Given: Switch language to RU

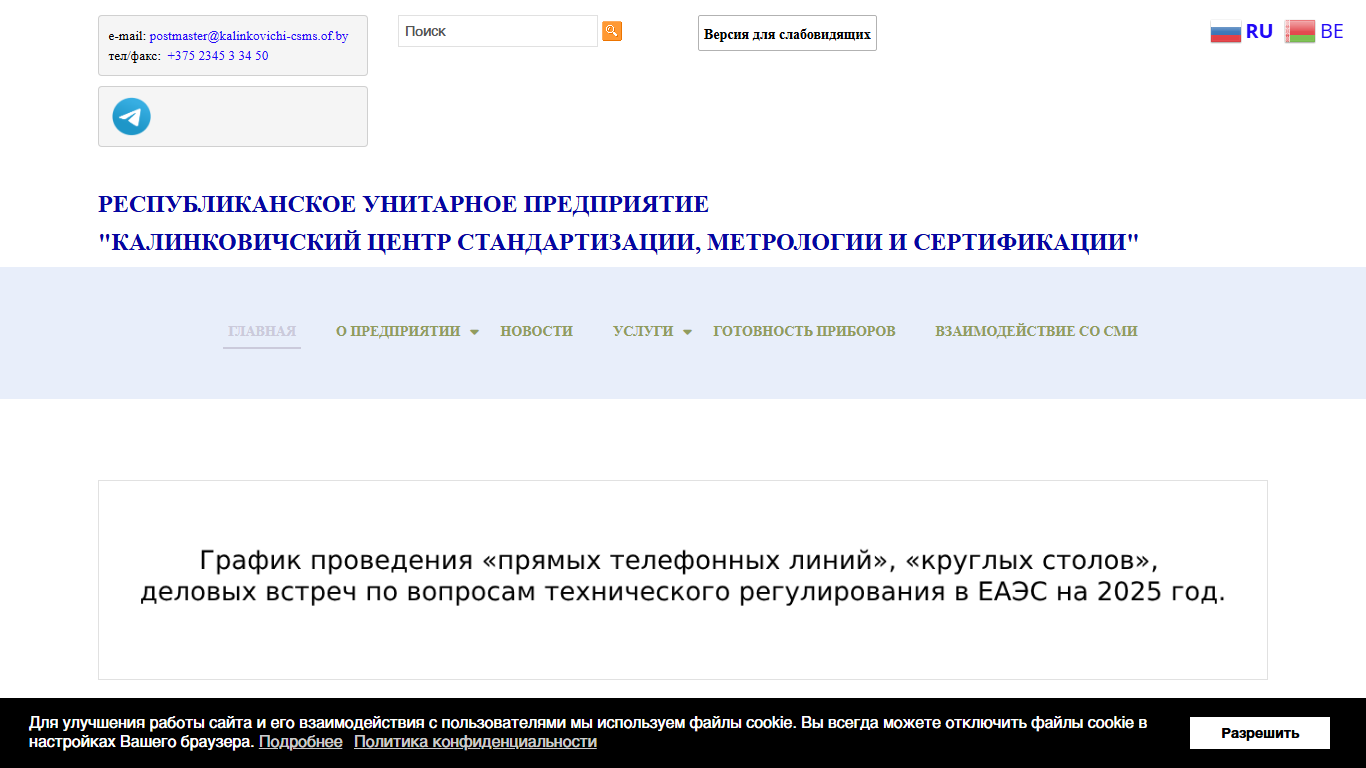Looking at the screenshot, I should click(1259, 32).
